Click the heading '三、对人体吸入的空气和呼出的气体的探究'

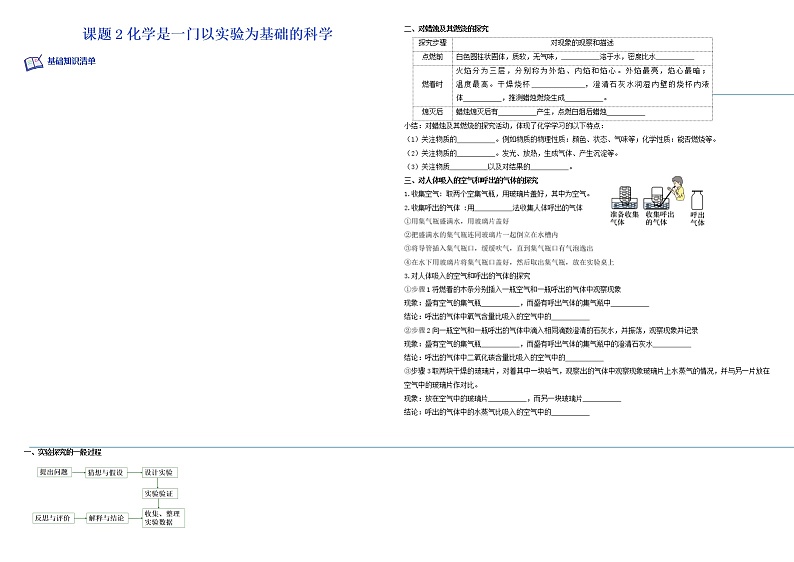tap(471, 180)
